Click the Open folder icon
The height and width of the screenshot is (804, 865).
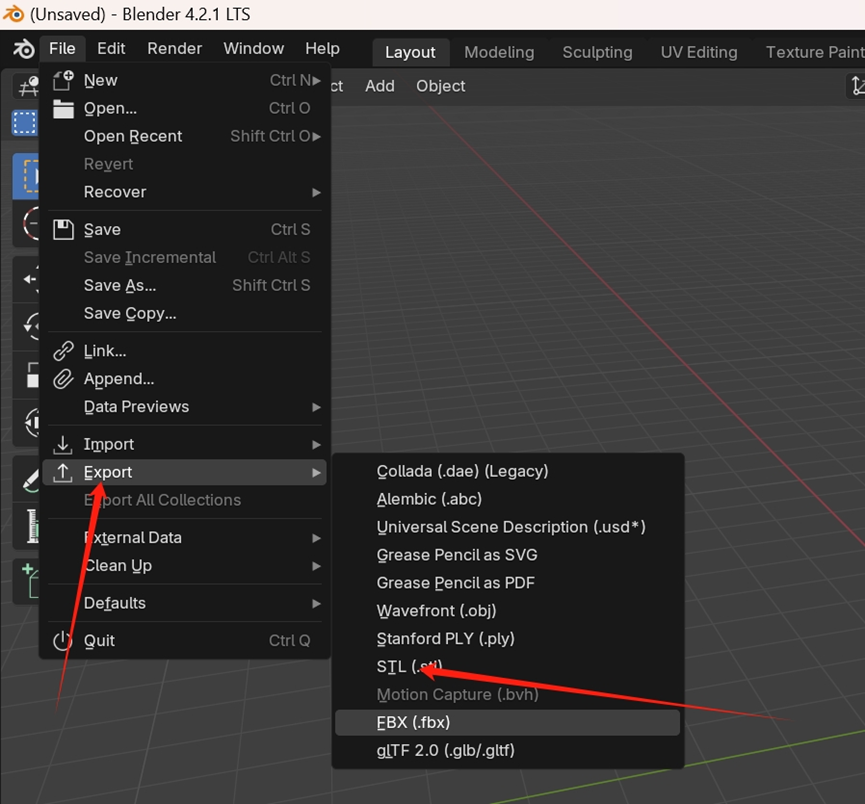[x=63, y=109]
